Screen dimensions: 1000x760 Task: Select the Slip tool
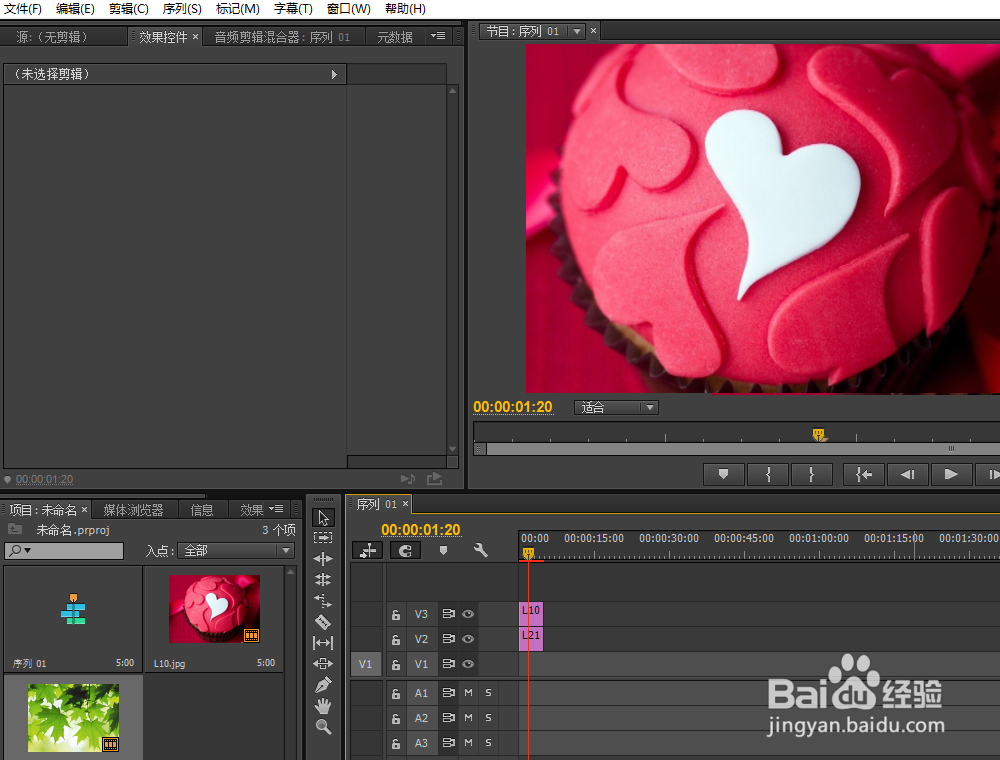pyautogui.click(x=323, y=643)
